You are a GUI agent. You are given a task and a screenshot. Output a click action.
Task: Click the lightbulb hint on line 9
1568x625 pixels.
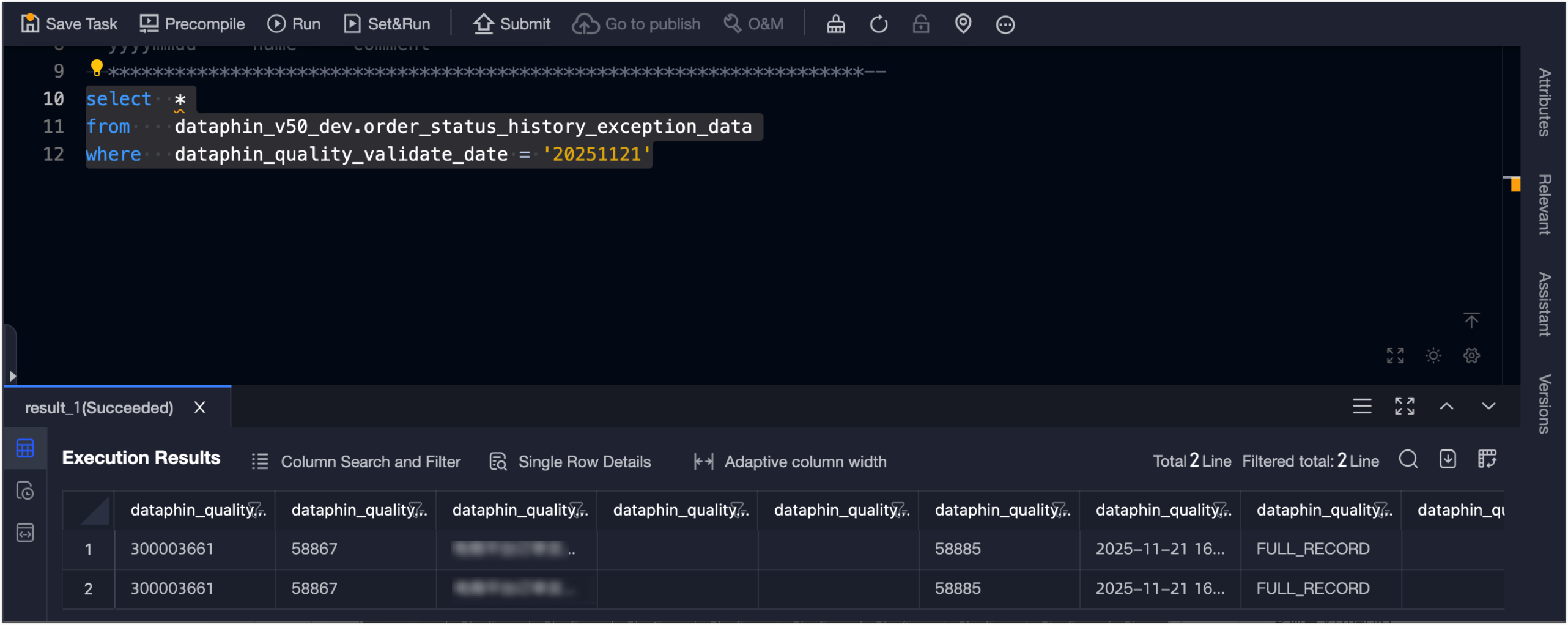tap(97, 67)
